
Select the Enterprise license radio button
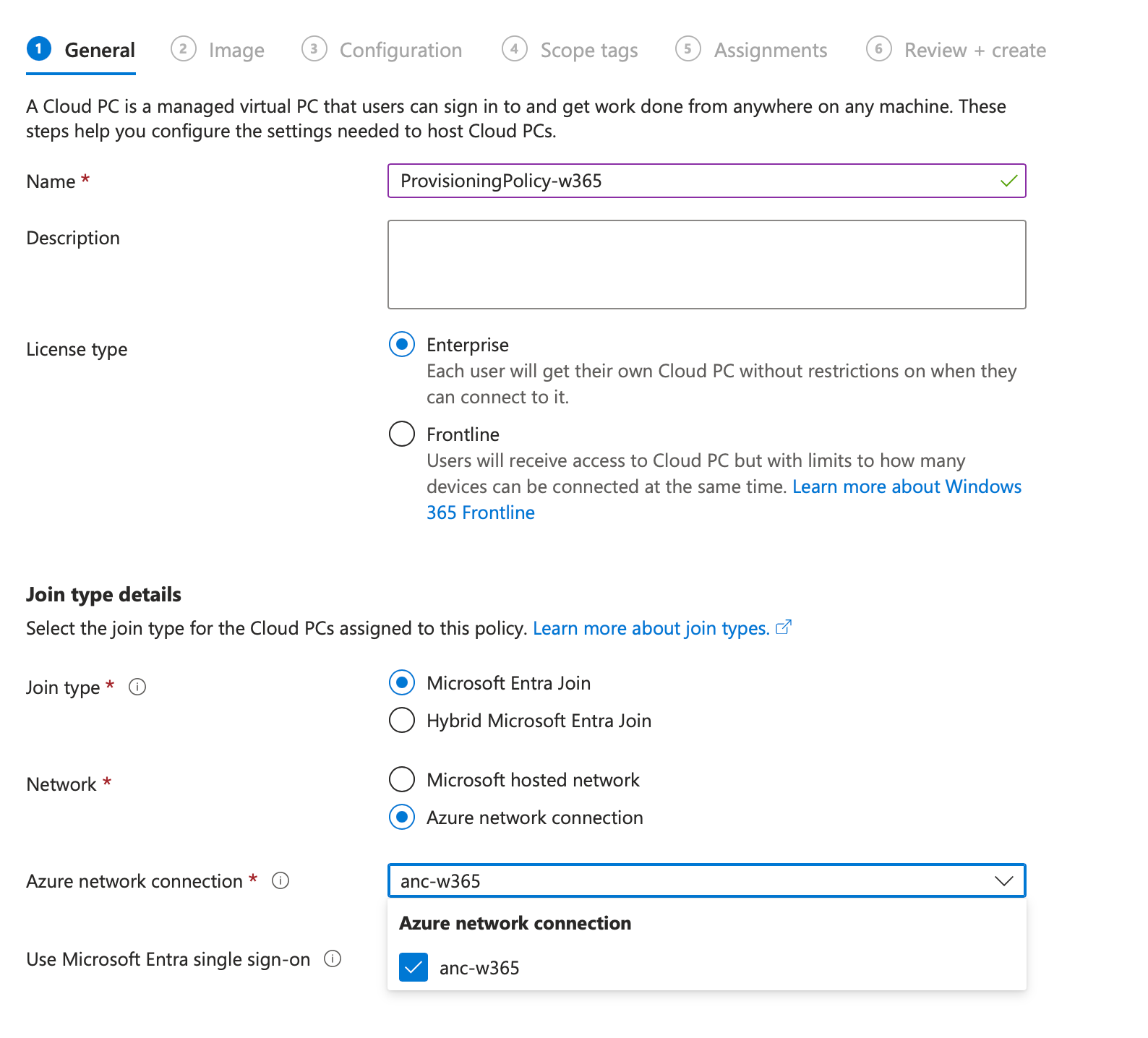402,344
